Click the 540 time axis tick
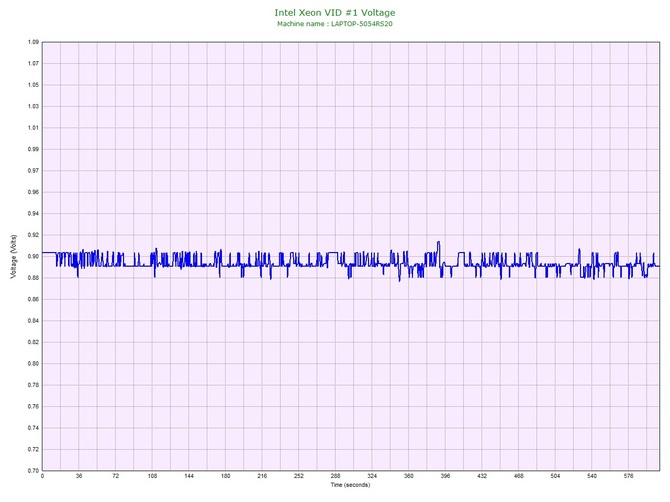 [592, 476]
